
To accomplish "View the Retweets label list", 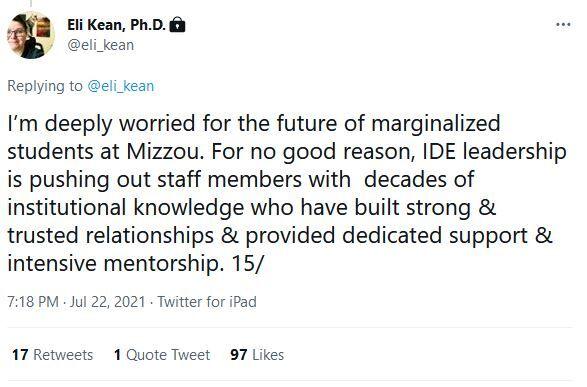I will click(x=63, y=354).
